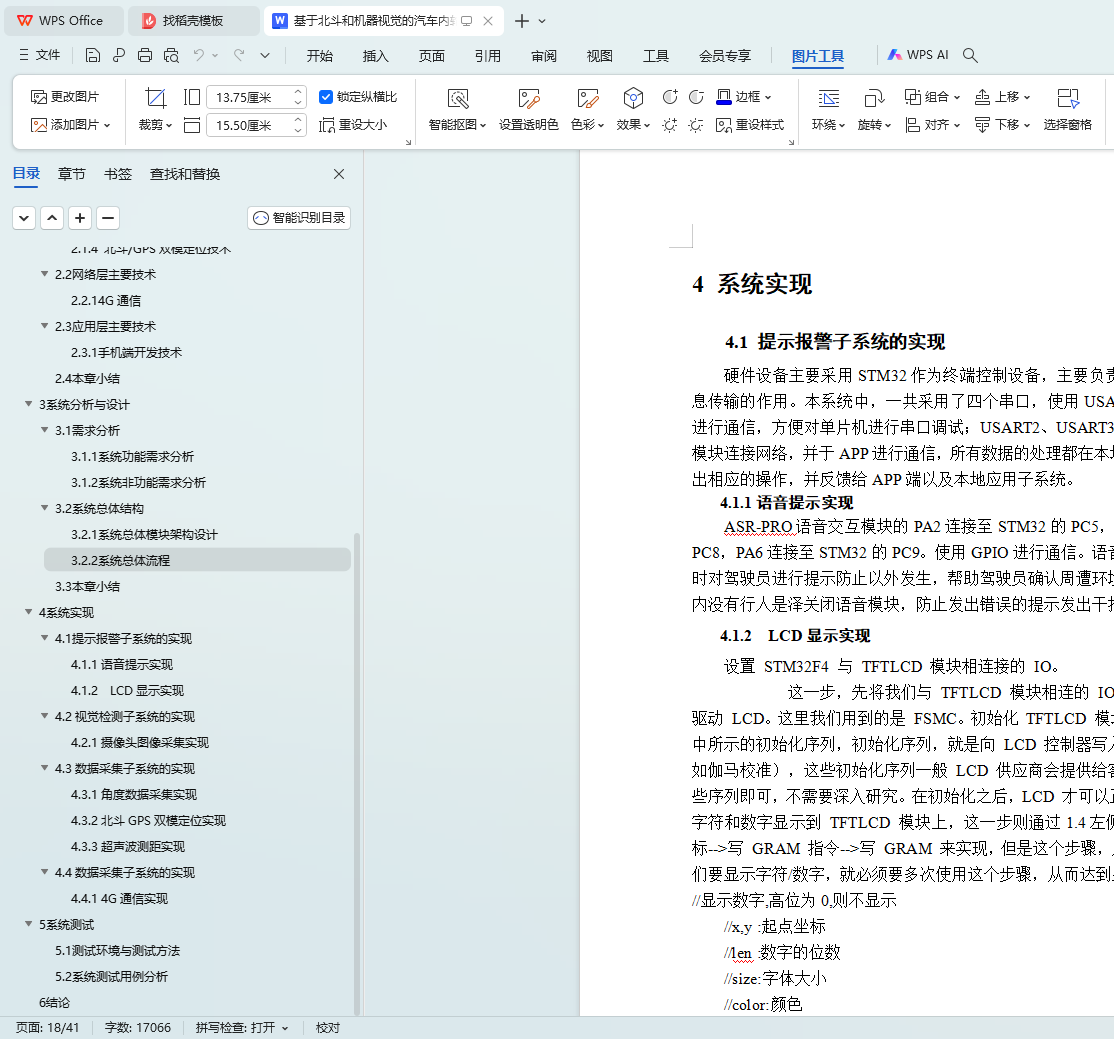The image size is (1114, 1039).
Task: Click the Undo arrow icon
Action: (199, 55)
